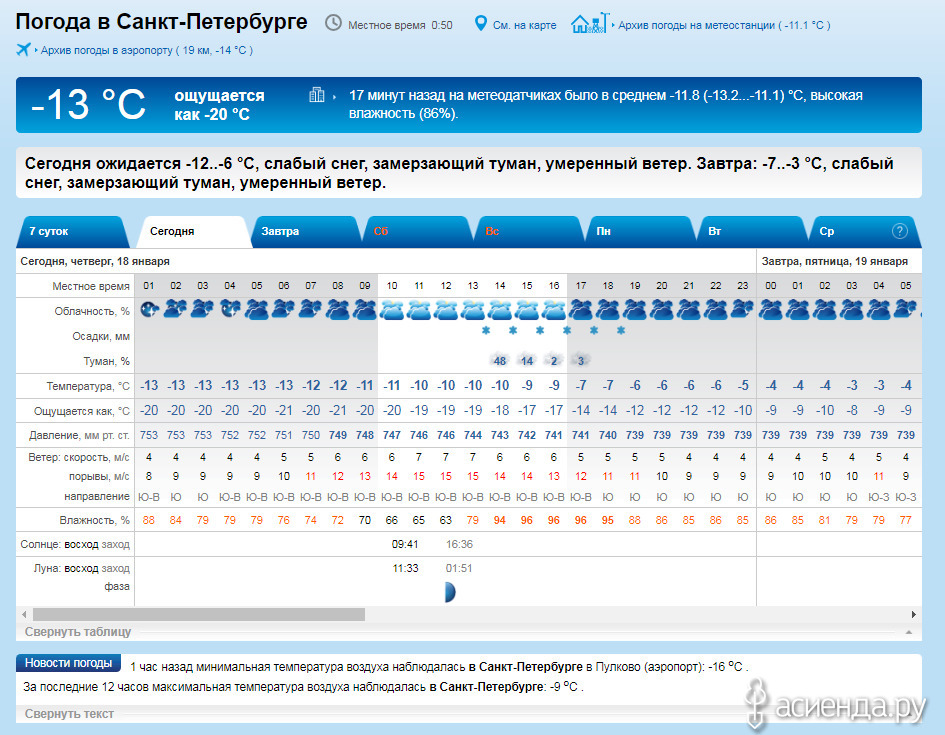Click the left arrow of table scrollbar
945x735 pixels.
[x=24, y=615]
